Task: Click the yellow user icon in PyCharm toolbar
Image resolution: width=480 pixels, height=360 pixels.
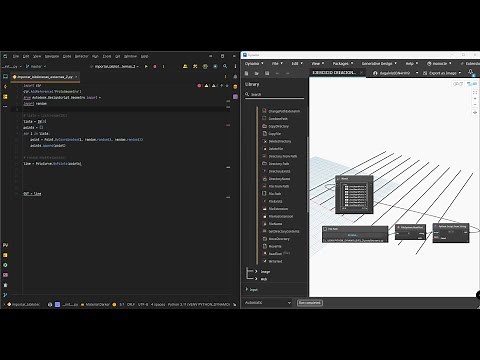Action: [185, 66]
